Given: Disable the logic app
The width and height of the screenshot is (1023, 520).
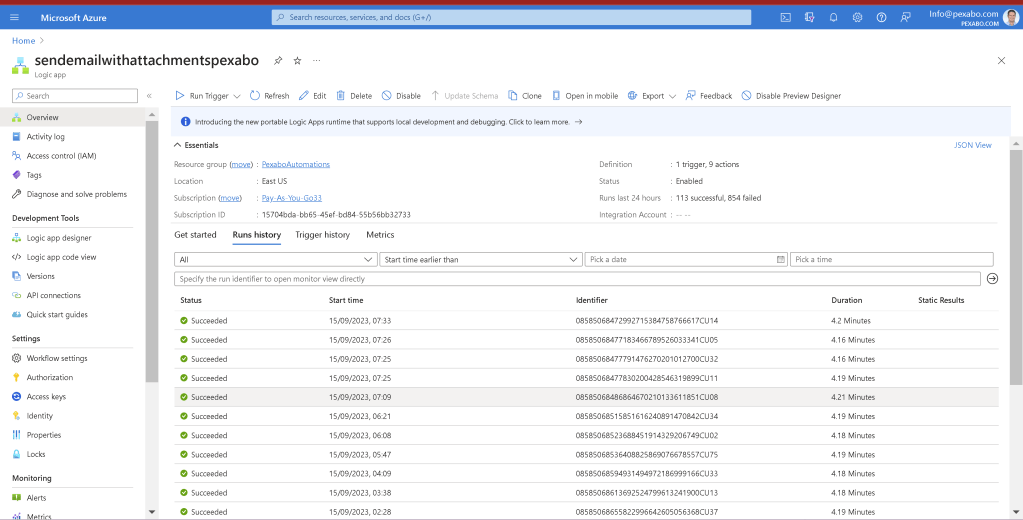Looking at the screenshot, I should 401,96.
